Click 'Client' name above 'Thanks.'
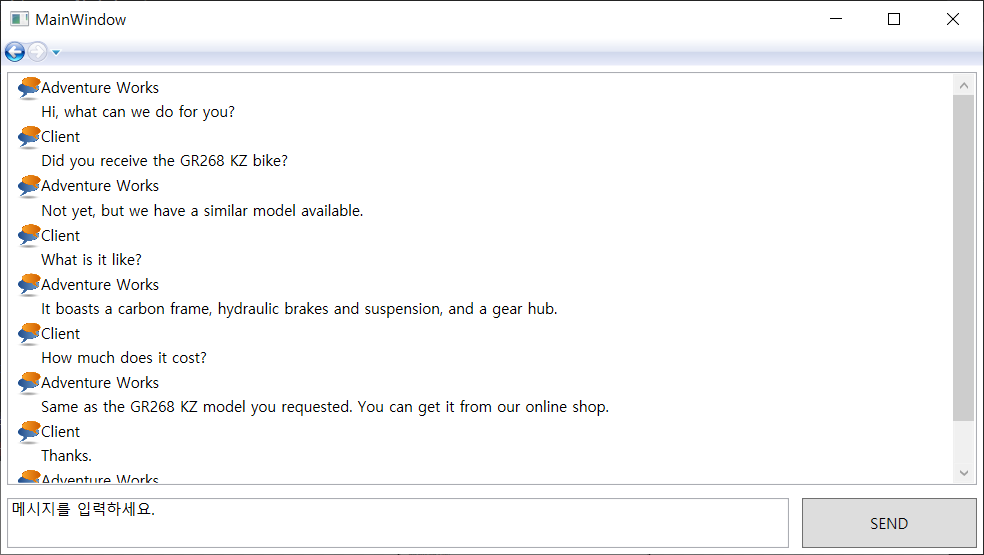 (60, 431)
